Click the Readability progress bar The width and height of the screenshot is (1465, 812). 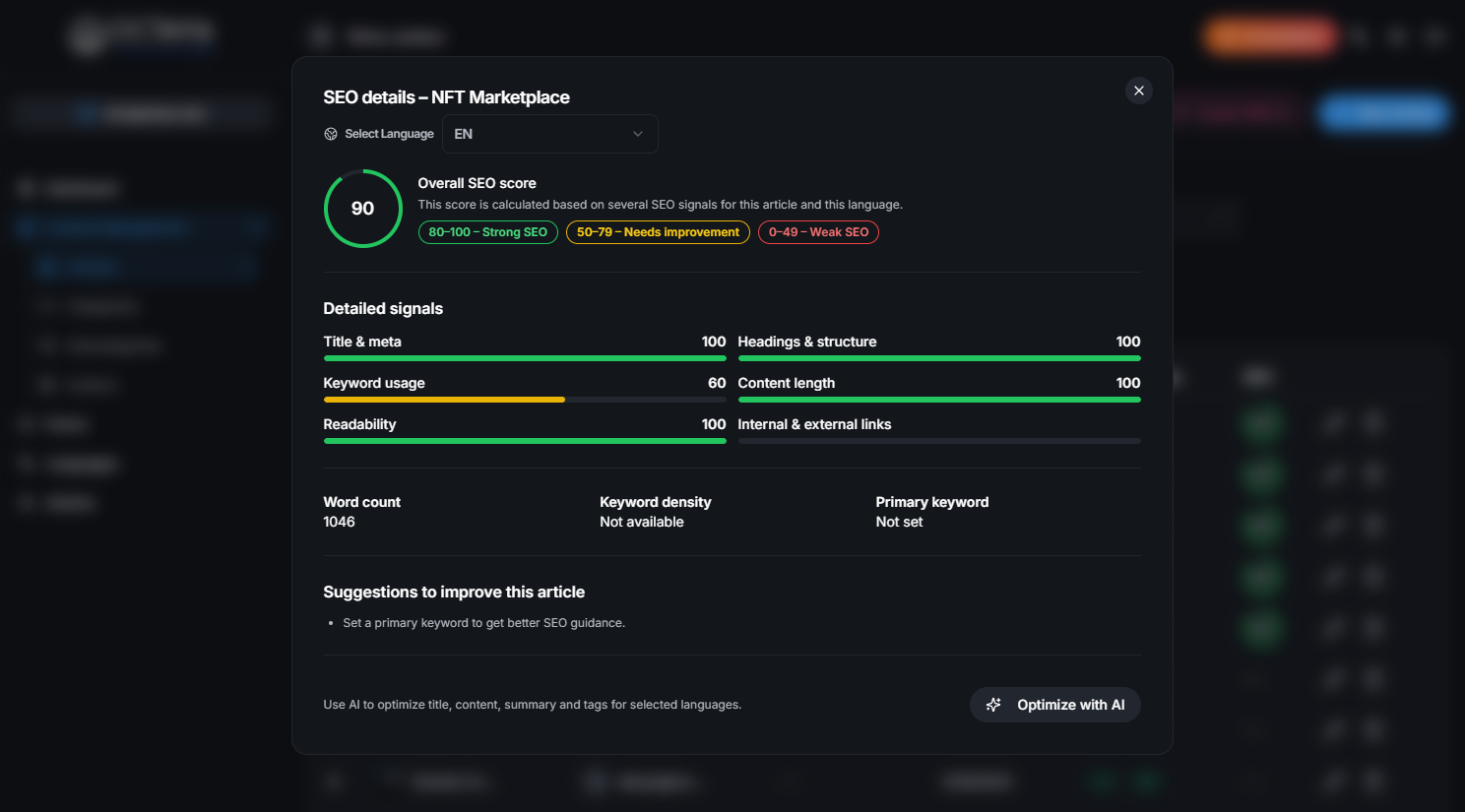[x=524, y=441]
